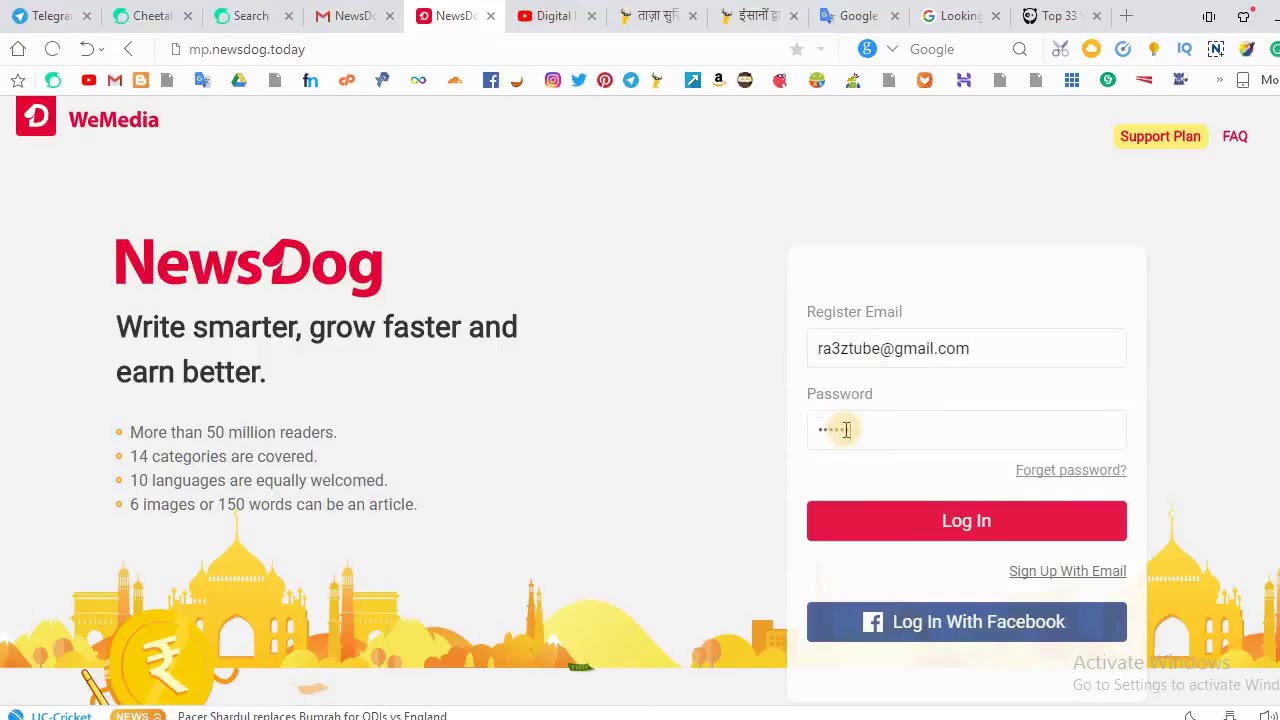Click the undo closed tab icon
Image resolution: width=1280 pixels, height=720 pixels.
click(x=86, y=49)
